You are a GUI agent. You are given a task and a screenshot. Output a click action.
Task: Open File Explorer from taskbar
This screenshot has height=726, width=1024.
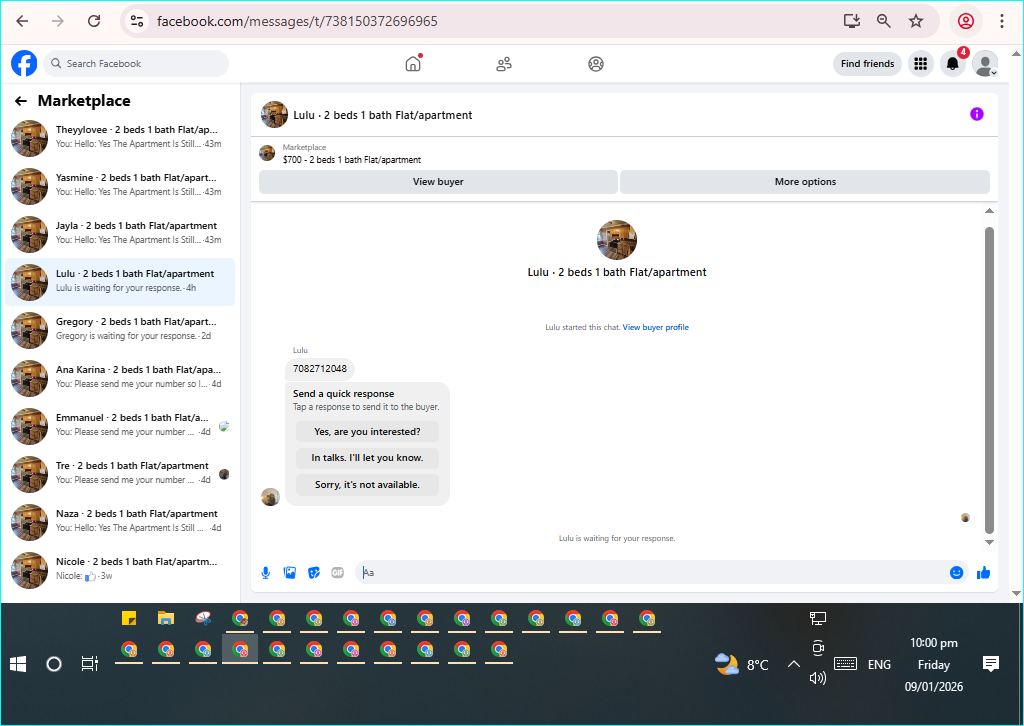(x=166, y=618)
